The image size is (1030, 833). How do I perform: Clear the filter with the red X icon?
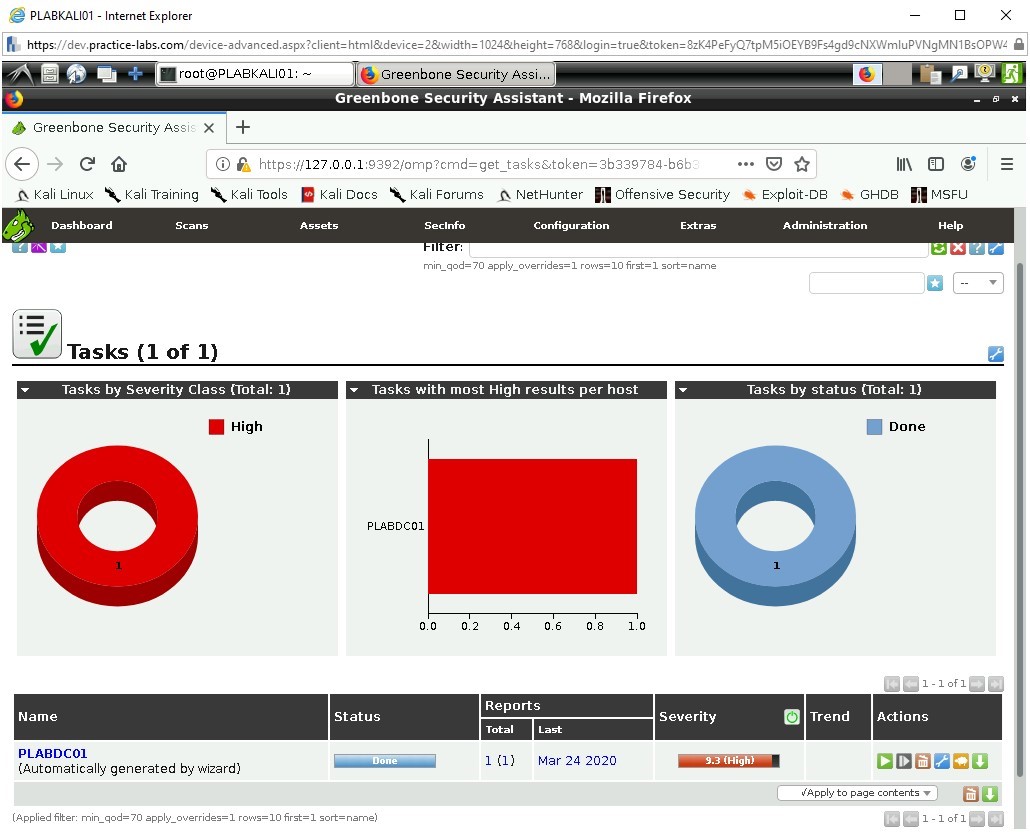point(957,247)
